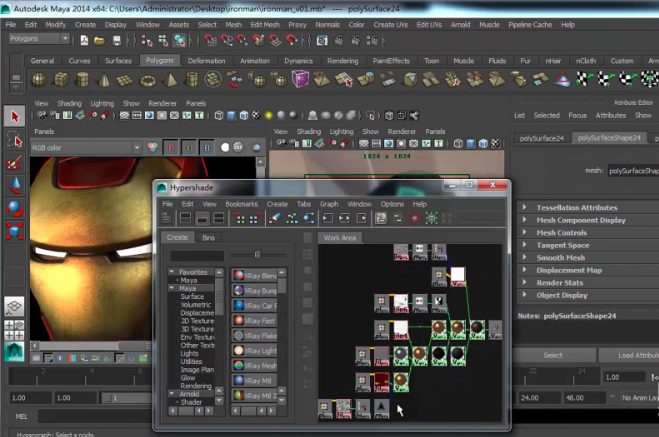The width and height of the screenshot is (659, 437).
Task: Switch to the Bins tab in Hypershade
Action: point(208,238)
